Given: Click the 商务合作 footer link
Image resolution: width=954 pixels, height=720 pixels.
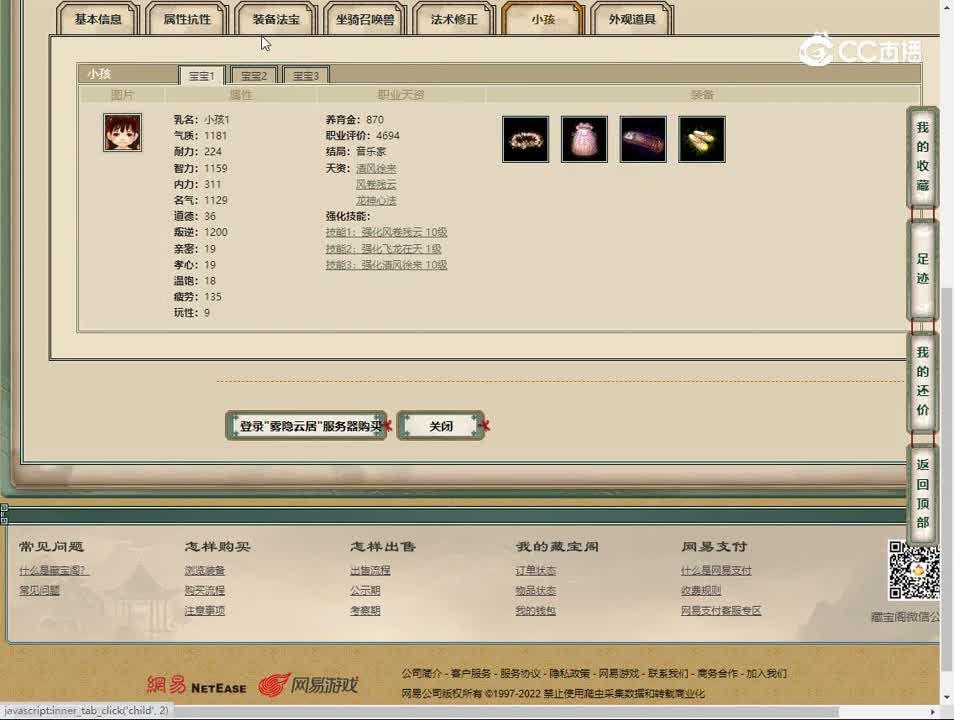Looking at the screenshot, I should click(x=717, y=673).
